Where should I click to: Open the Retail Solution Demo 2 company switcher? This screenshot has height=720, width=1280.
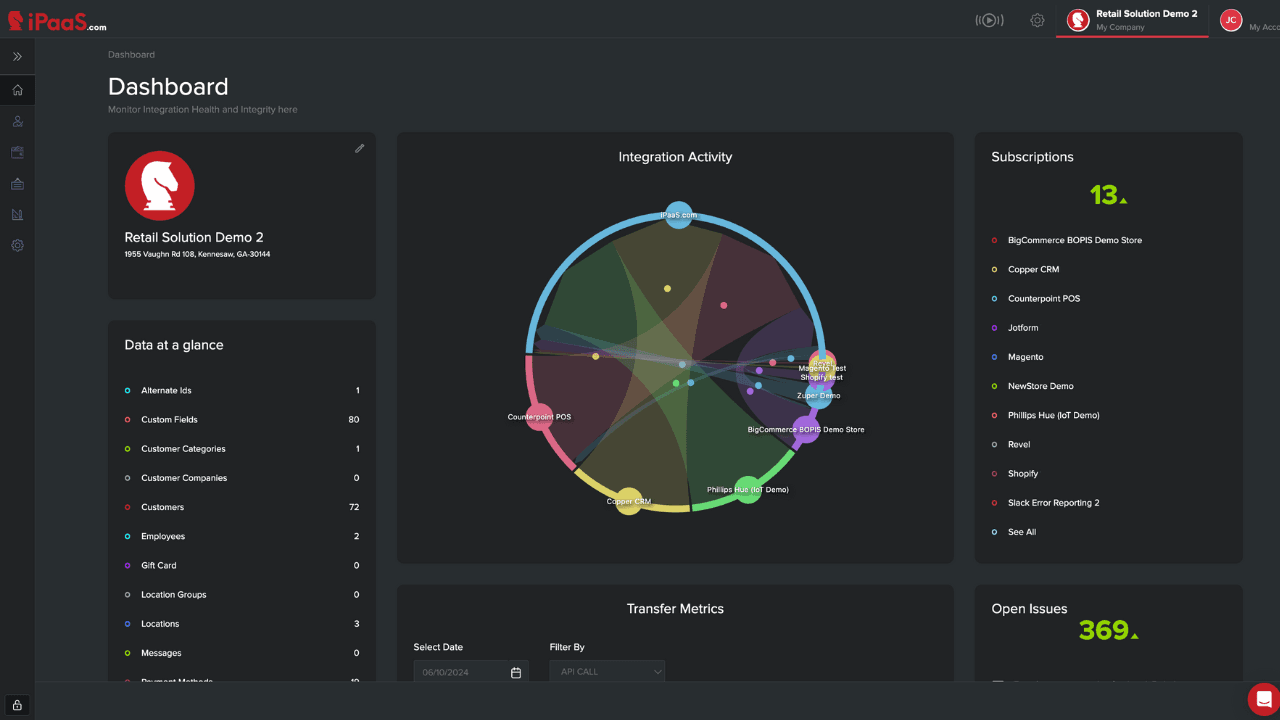[1132, 20]
